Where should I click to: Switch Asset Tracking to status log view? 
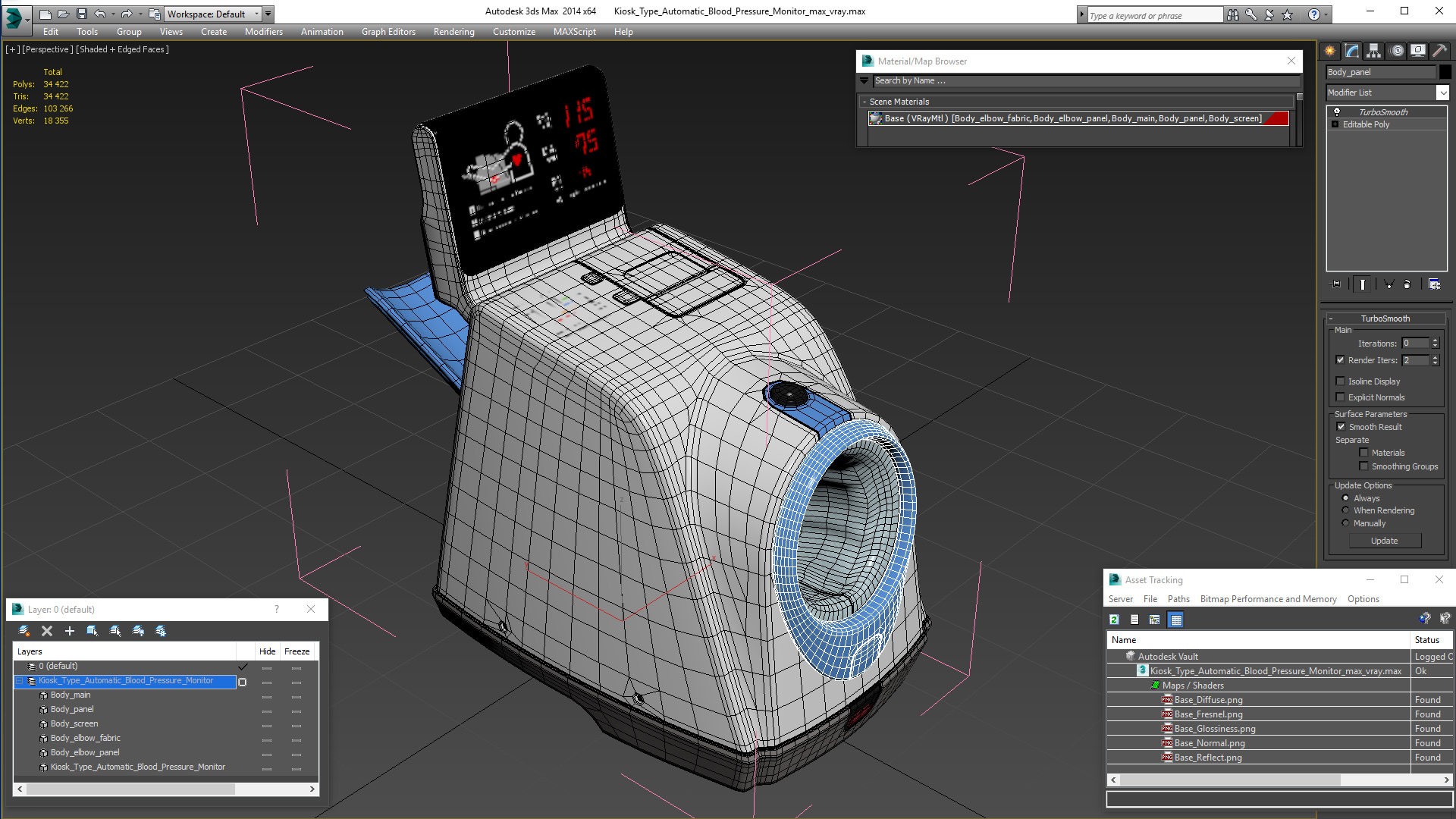point(1134,620)
